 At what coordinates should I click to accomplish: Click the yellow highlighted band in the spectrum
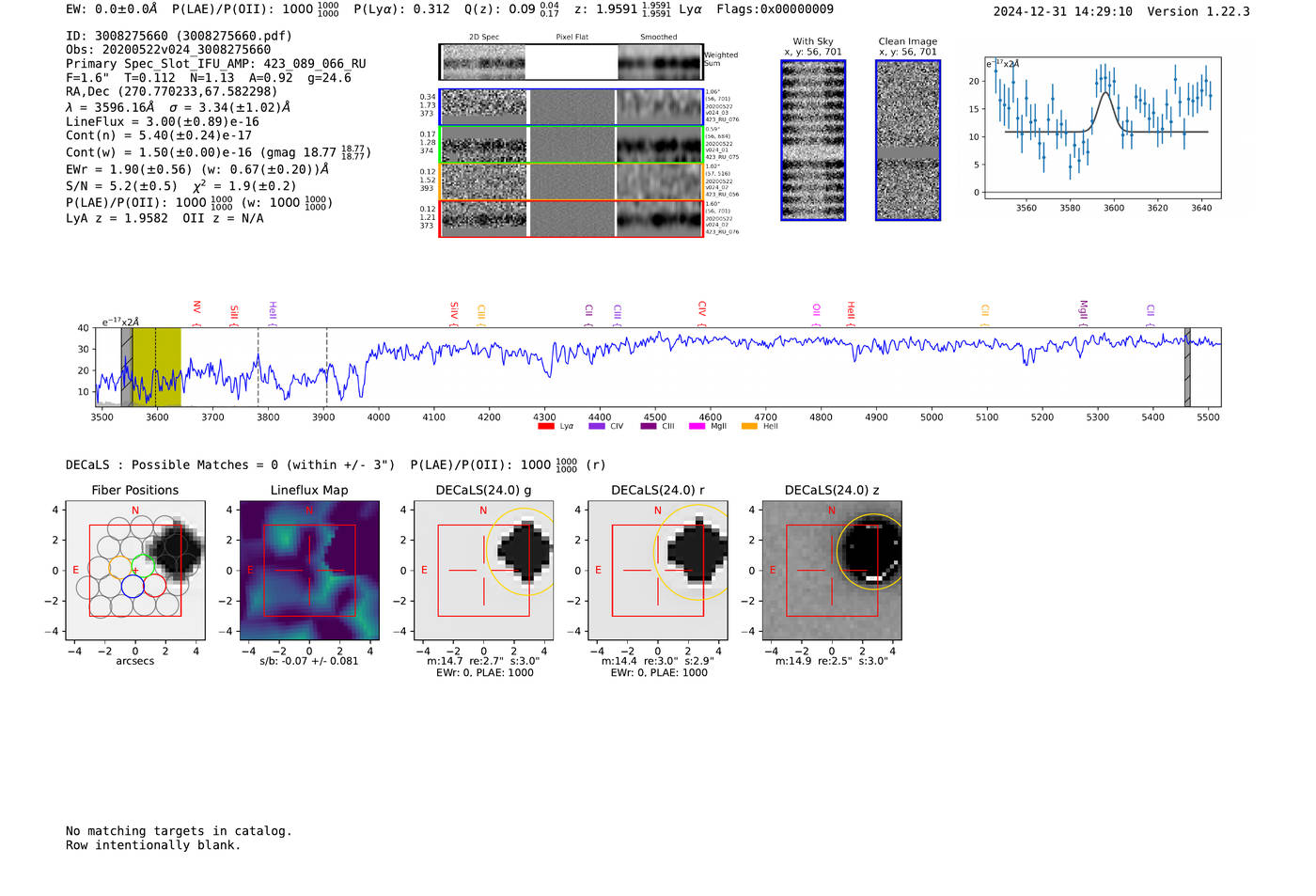156,367
